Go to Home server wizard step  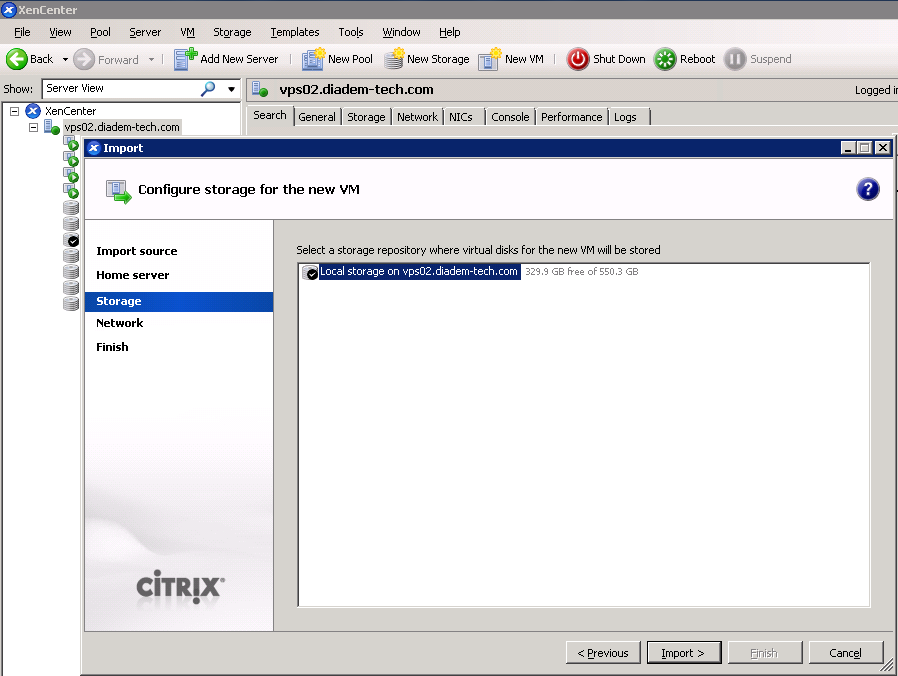133,275
